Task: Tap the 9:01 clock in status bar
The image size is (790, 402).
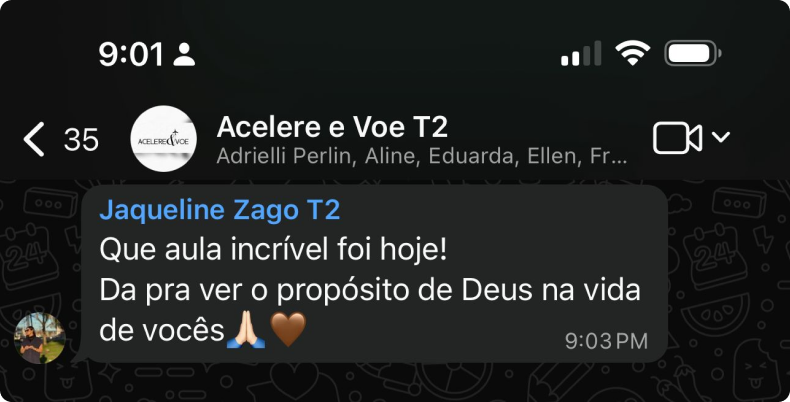Action: pos(131,54)
